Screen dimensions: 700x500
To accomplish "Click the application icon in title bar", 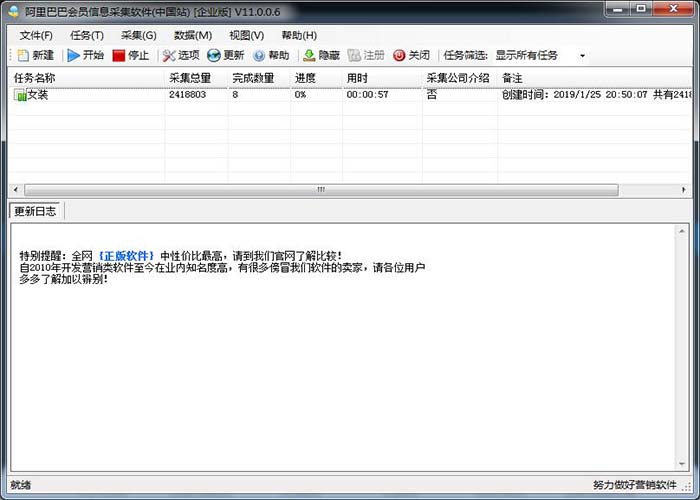I will coord(13,11).
